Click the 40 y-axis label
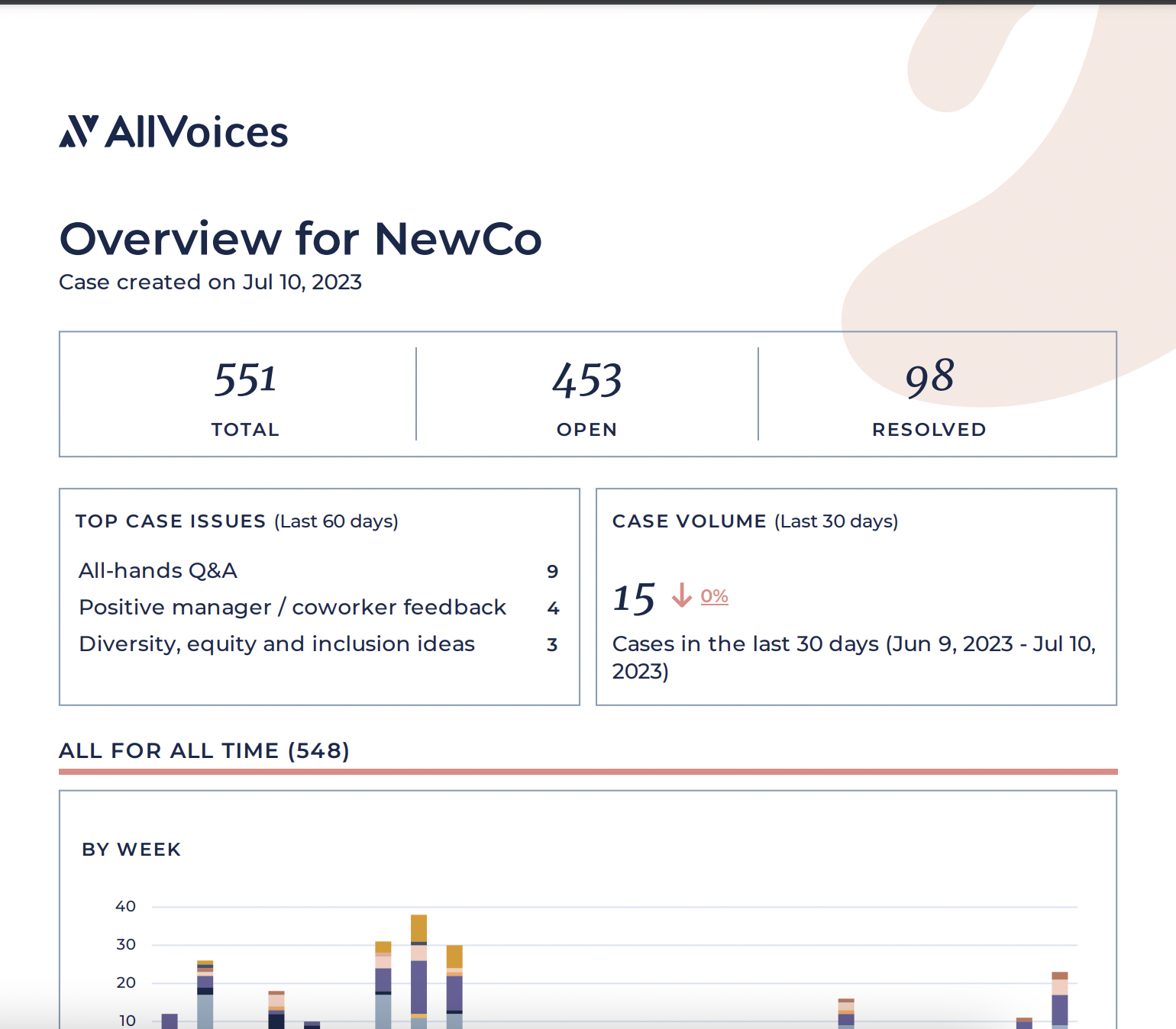Screen dimensions: 1176x1029 pyautogui.click(x=125, y=906)
